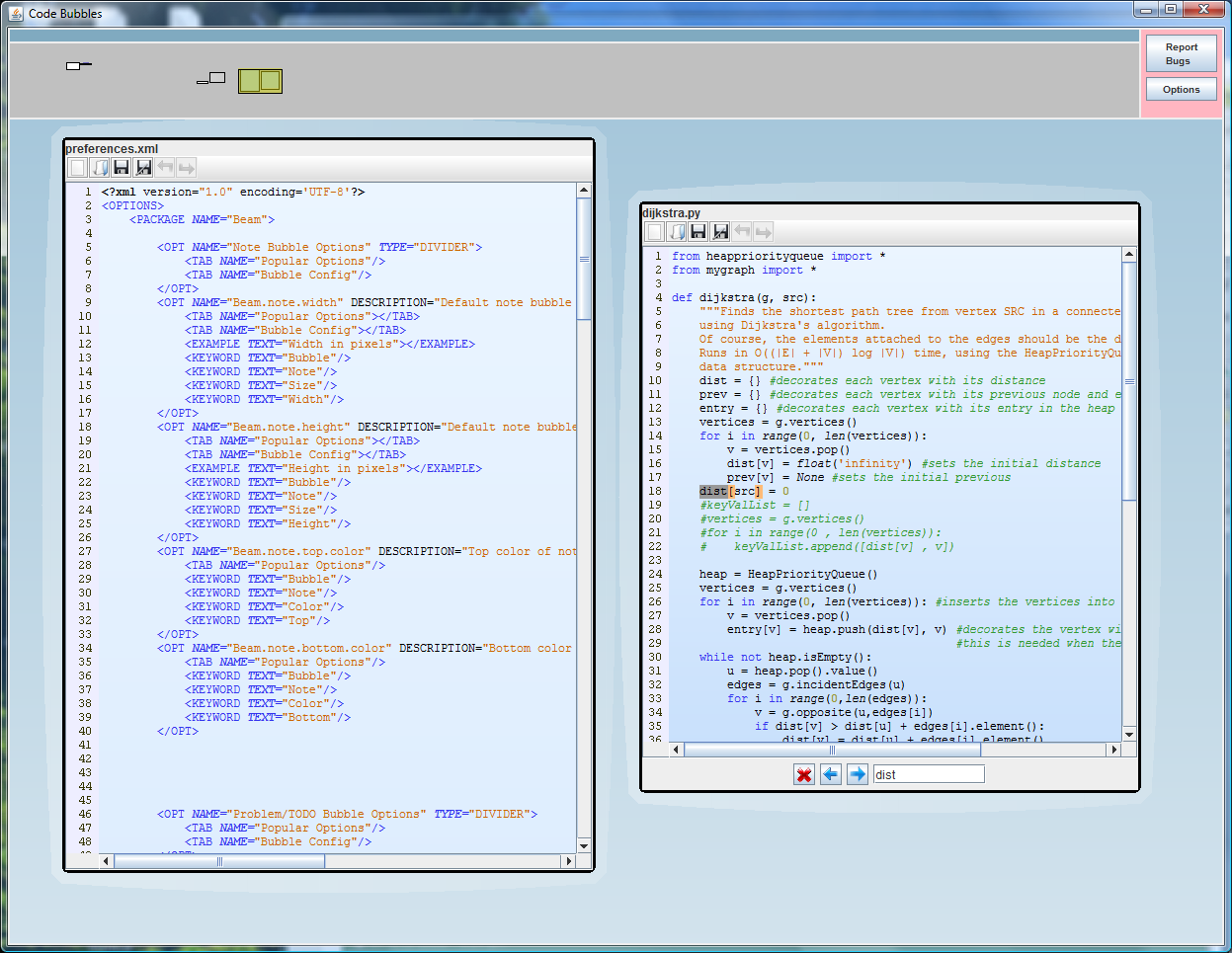1232x953 pixels.
Task: Click vertical scrollbar thumb in preferences.xml editor
Action: (584, 259)
